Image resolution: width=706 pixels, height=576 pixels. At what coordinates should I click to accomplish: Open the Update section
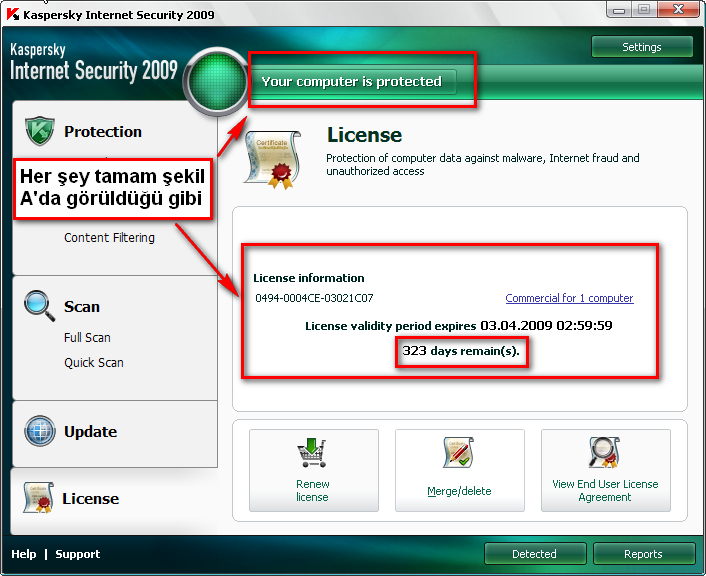[x=91, y=431]
